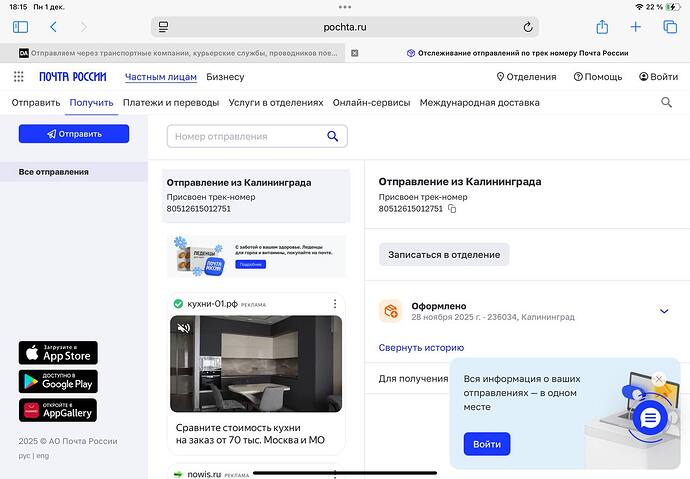This screenshot has width=690, height=479.
Task: Close the login information popup
Action: click(x=658, y=379)
